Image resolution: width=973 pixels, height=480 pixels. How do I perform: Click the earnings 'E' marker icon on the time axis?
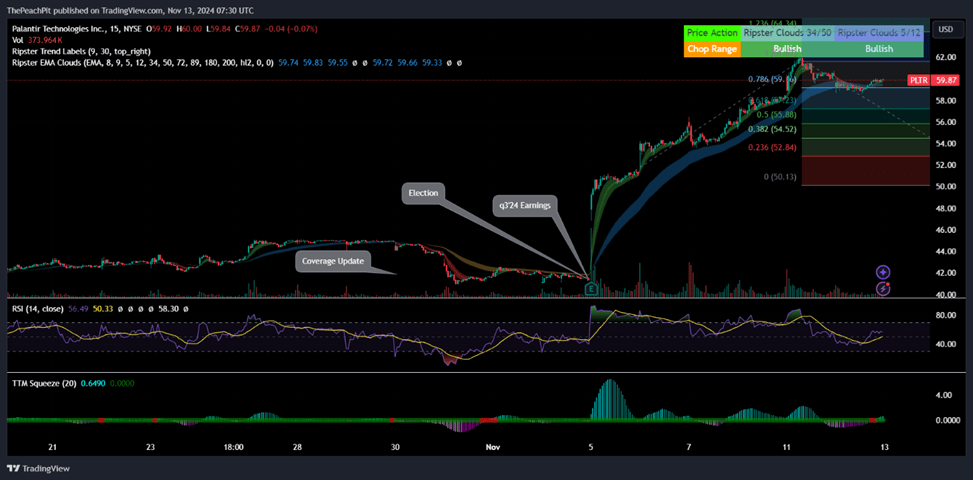591,289
